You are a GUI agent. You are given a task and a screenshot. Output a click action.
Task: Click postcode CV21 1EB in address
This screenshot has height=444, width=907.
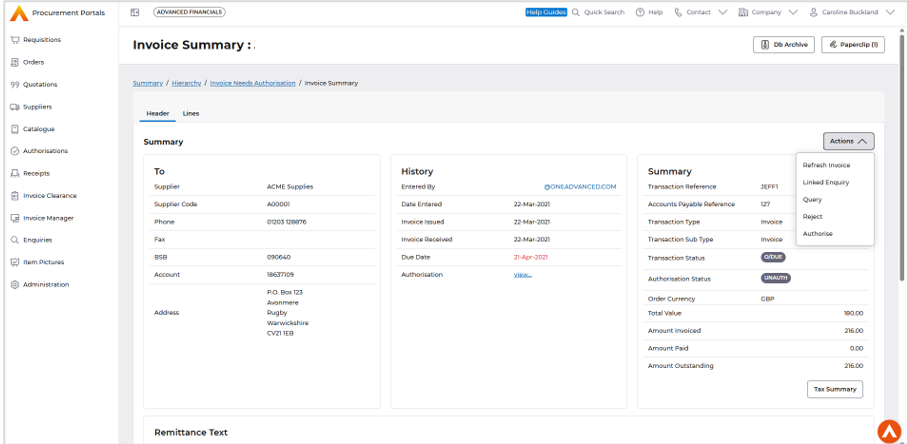click(x=280, y=333)
